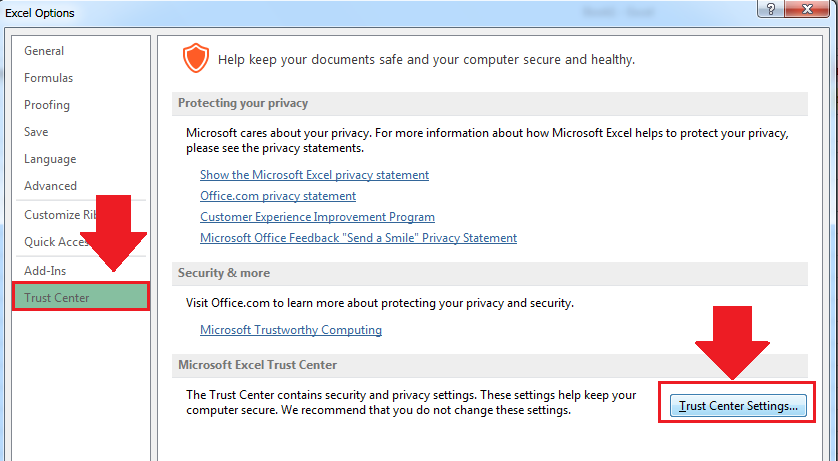Viewport: 838px width, 461px height.
Task: Open the Microsoft Trustworthy Computing link
Action: (291, 330)
